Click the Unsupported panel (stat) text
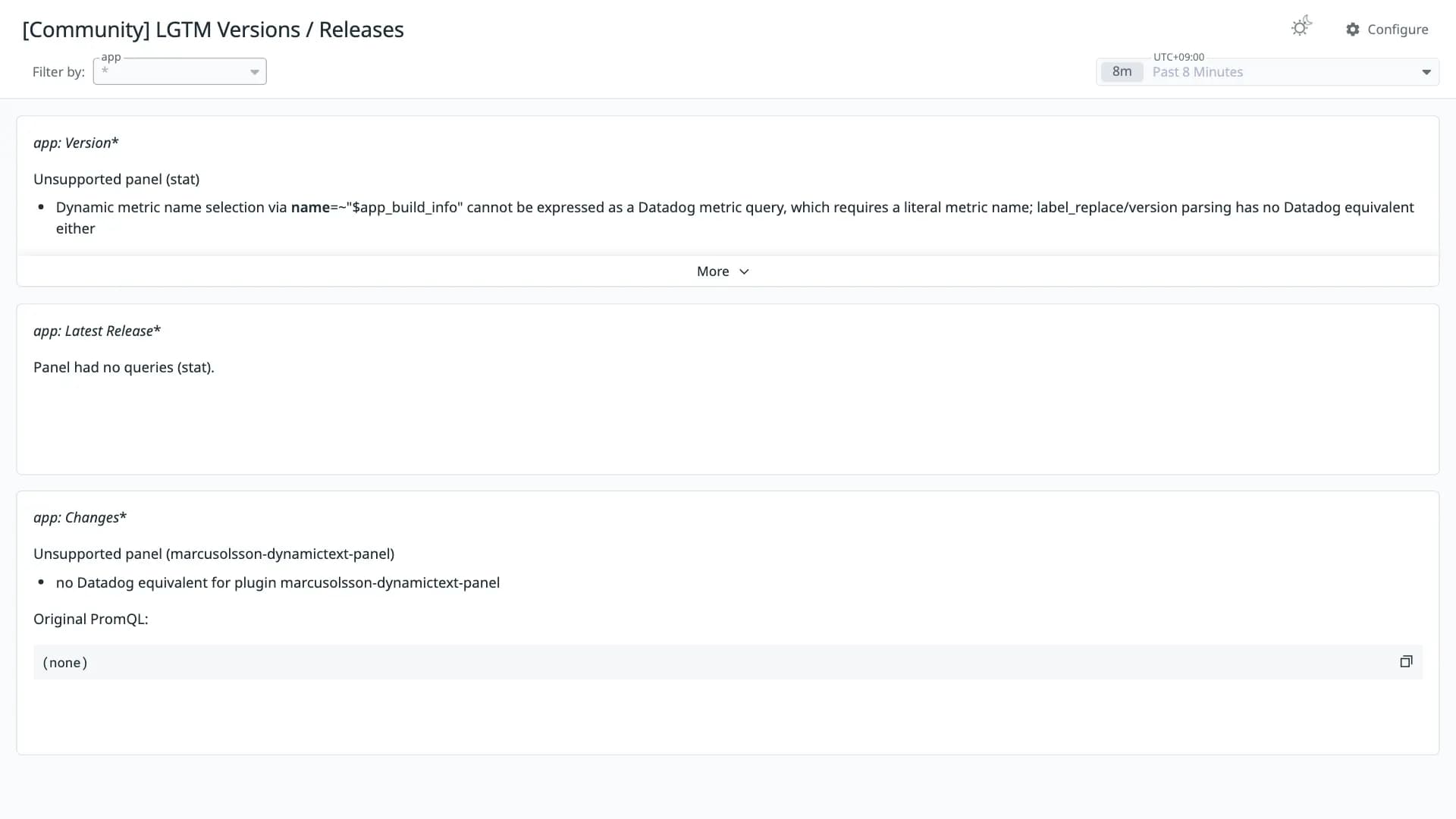1456x819 pixels. click(116, 179)
